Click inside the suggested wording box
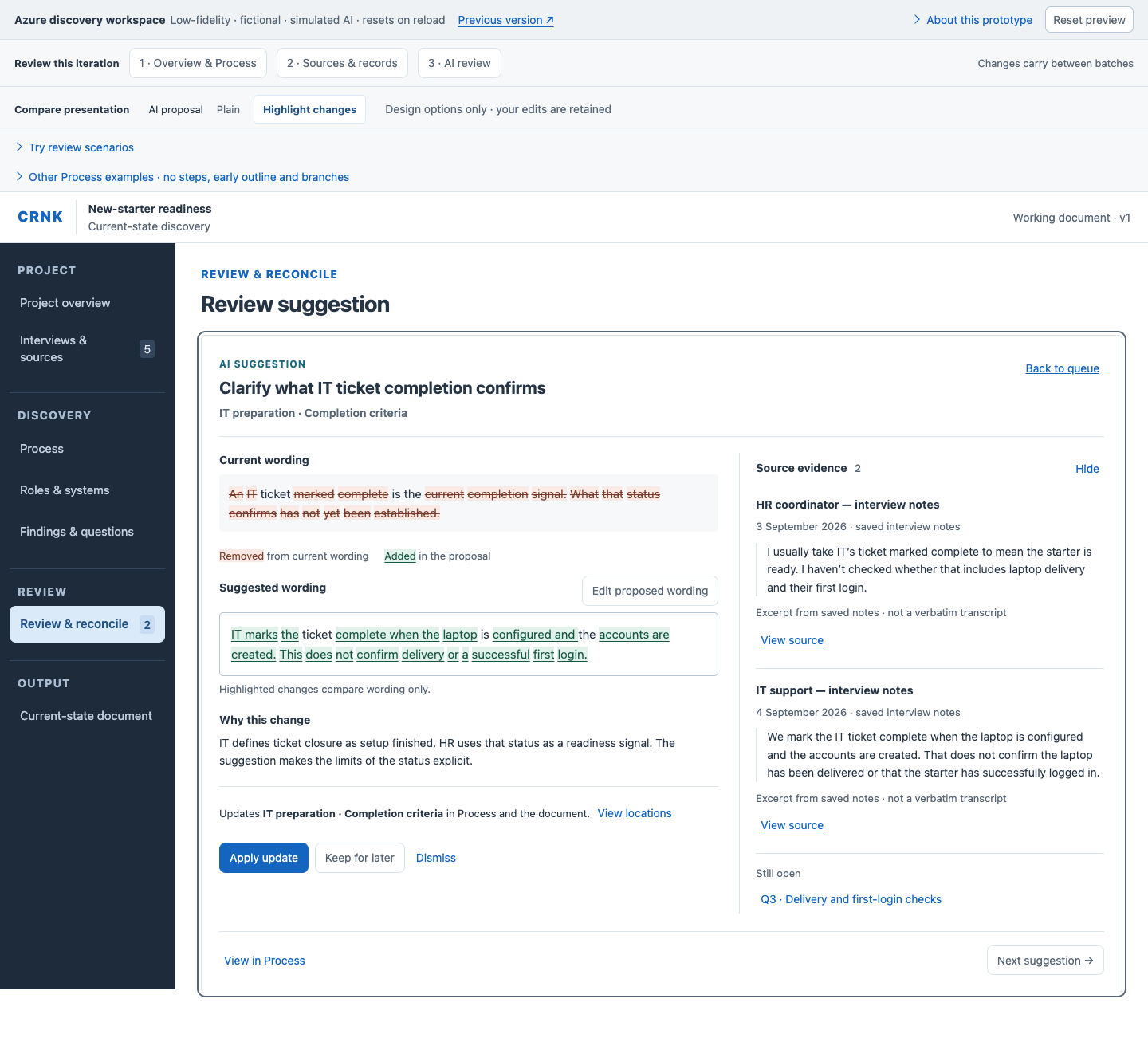 (x=469, y=644)
